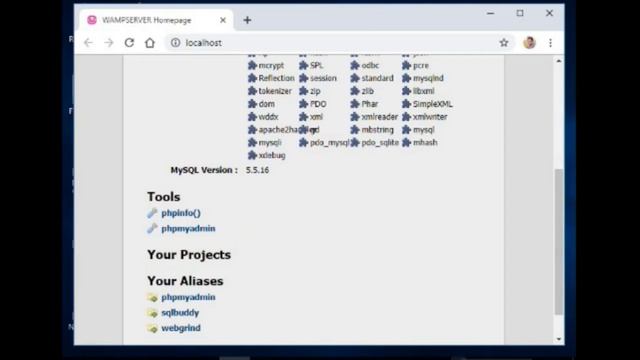Open the webgrind alias link
The height and width of the screenshot is (360, 640).
181,328
